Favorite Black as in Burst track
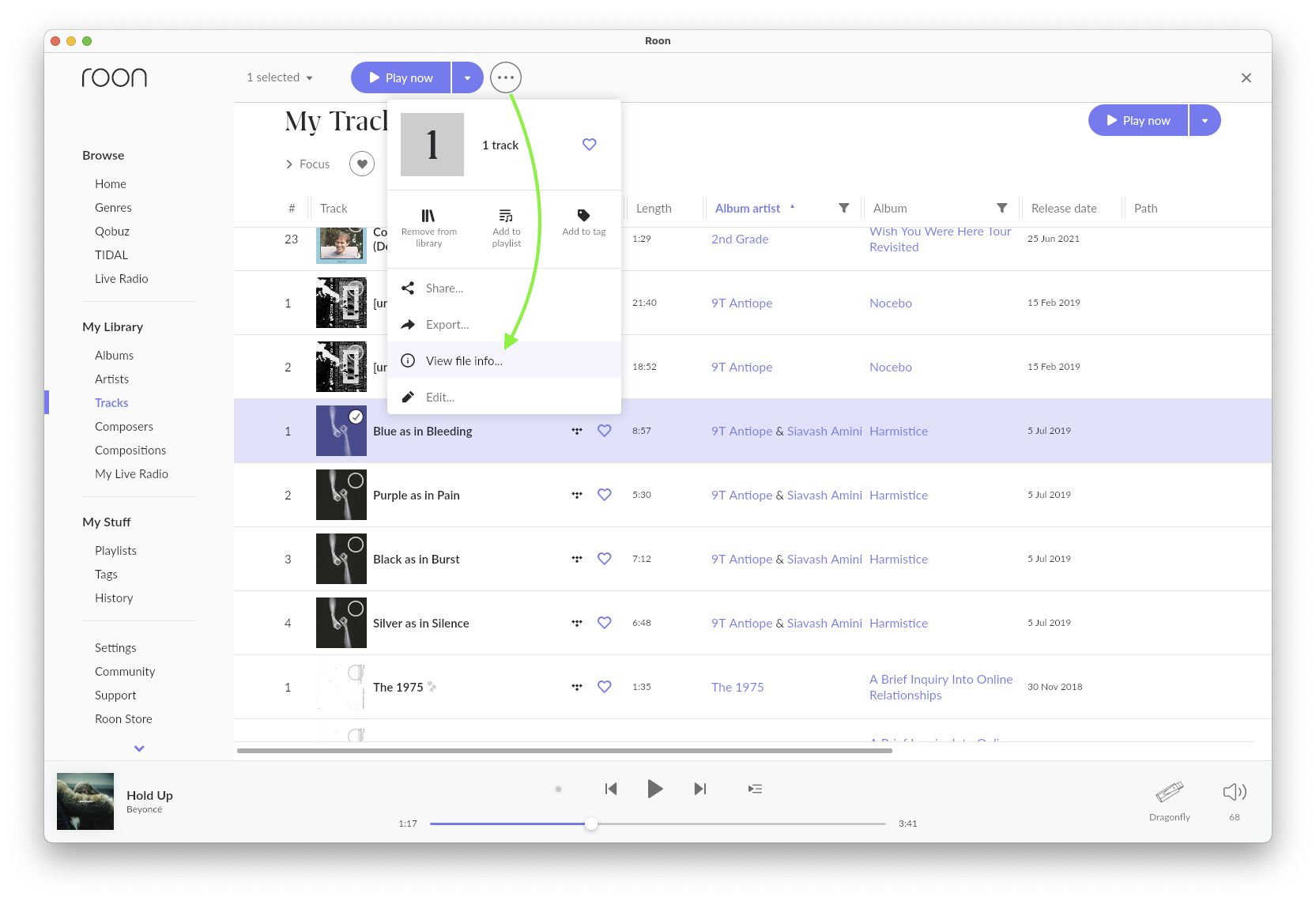This screenshot has width=1316, height=901. coord(605,559)
